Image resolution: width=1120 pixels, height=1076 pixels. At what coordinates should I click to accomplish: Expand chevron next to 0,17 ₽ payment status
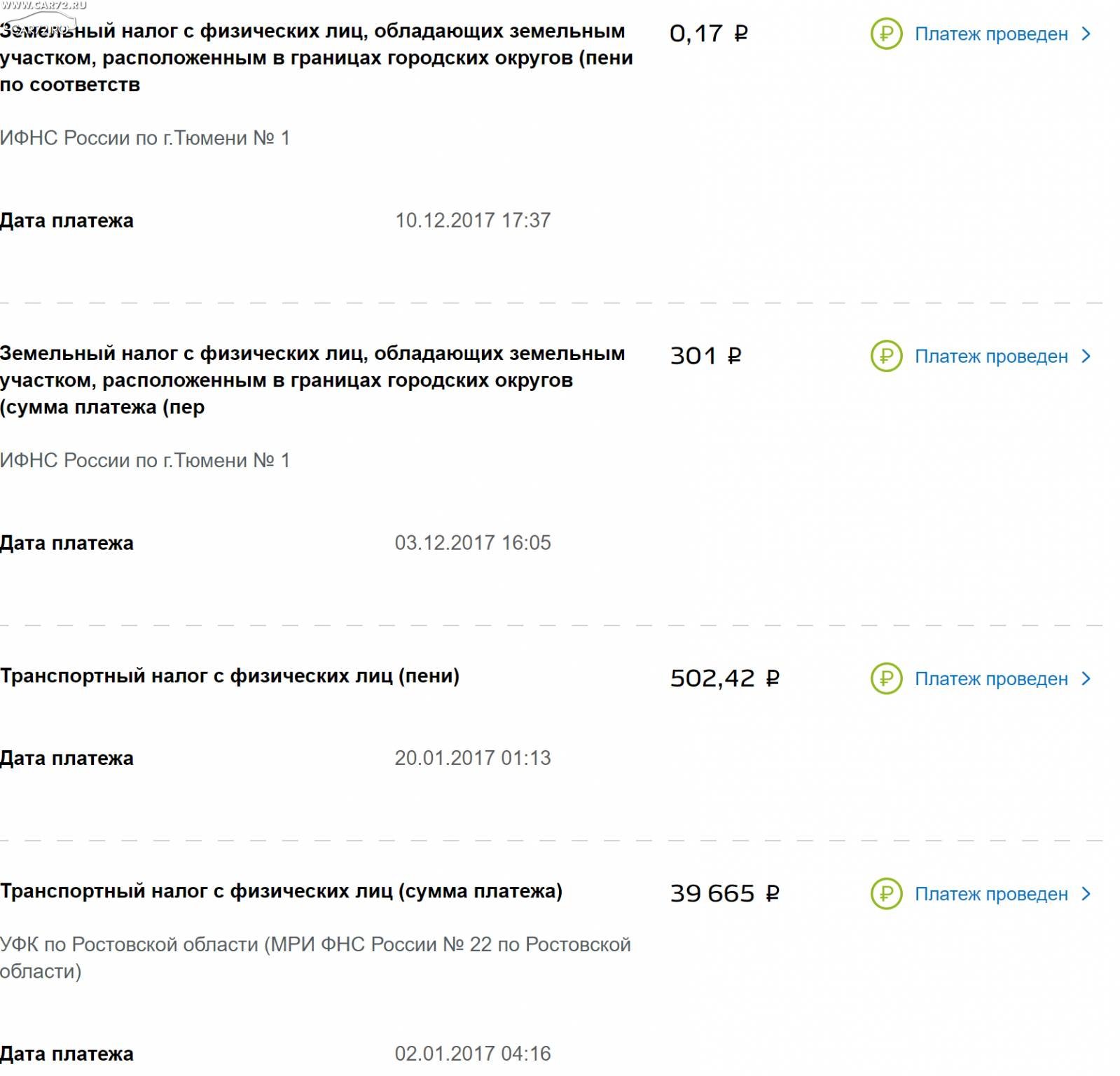pyautogui.click(x=1086, y=34)
